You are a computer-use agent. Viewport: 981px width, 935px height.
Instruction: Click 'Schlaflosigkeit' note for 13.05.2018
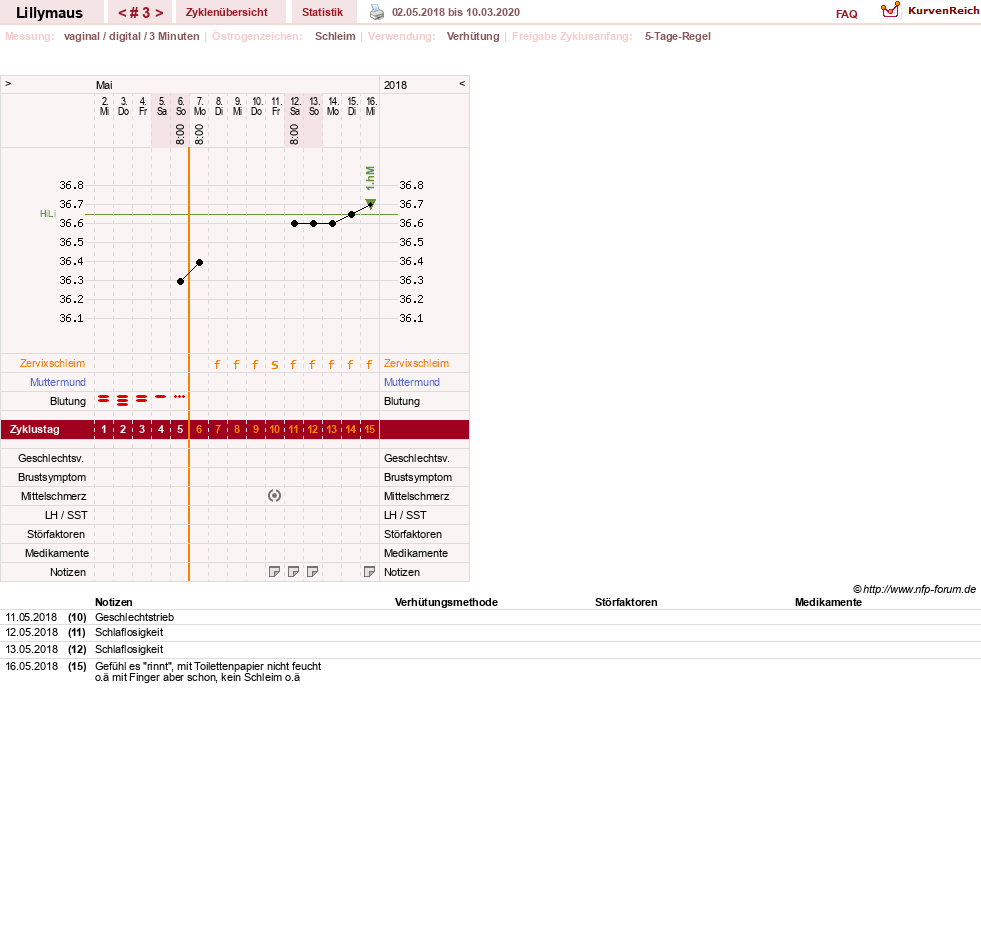click(129, 649)
